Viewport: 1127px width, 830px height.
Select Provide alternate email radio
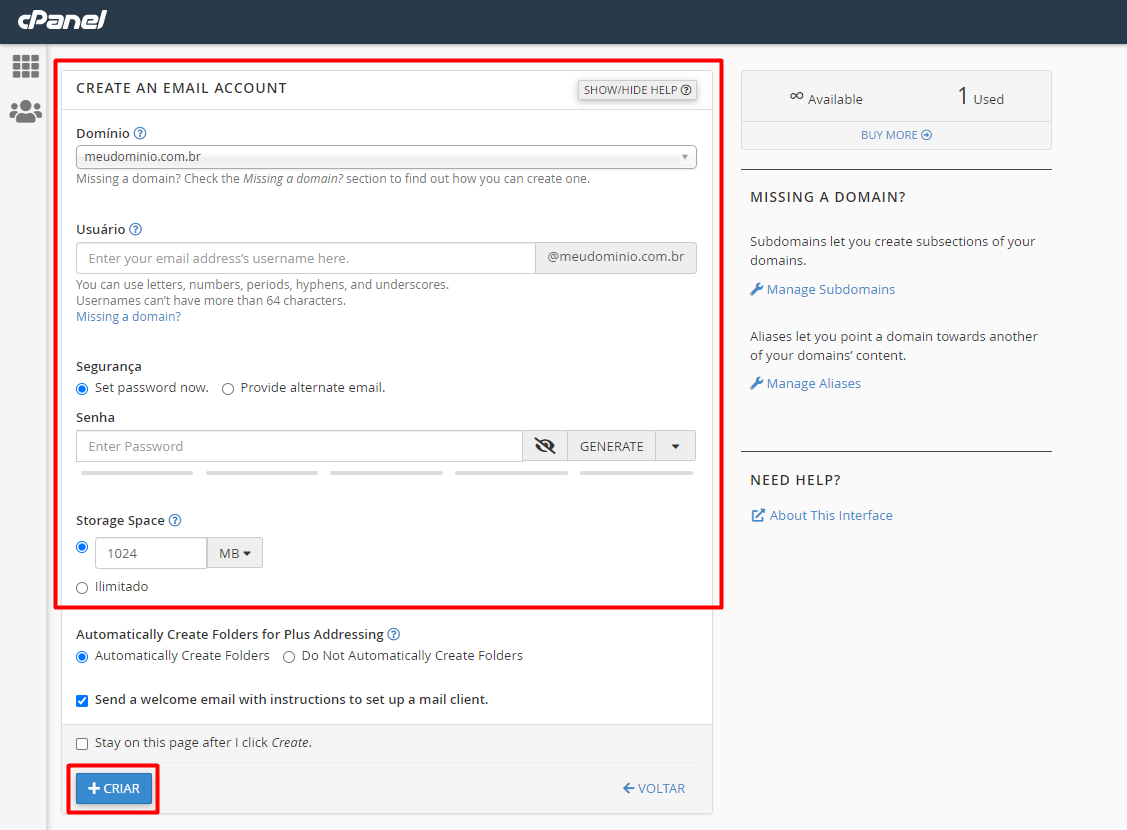tap(228, 389)
